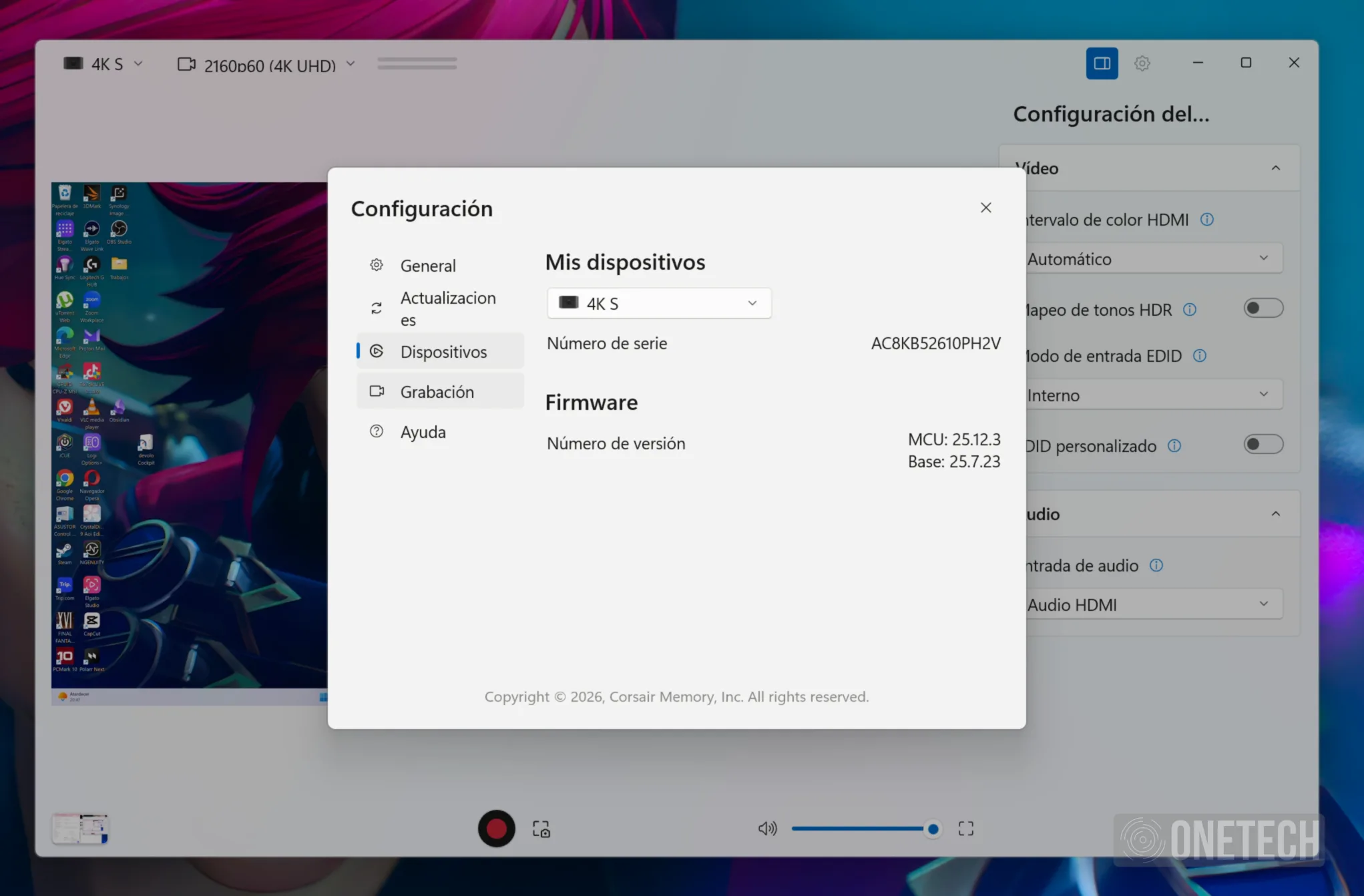Click the info icon next to Intervalo de color HDMI
Image resolution: width=1364 pixels, height=896 pixels.
[x=1207, y=220]
